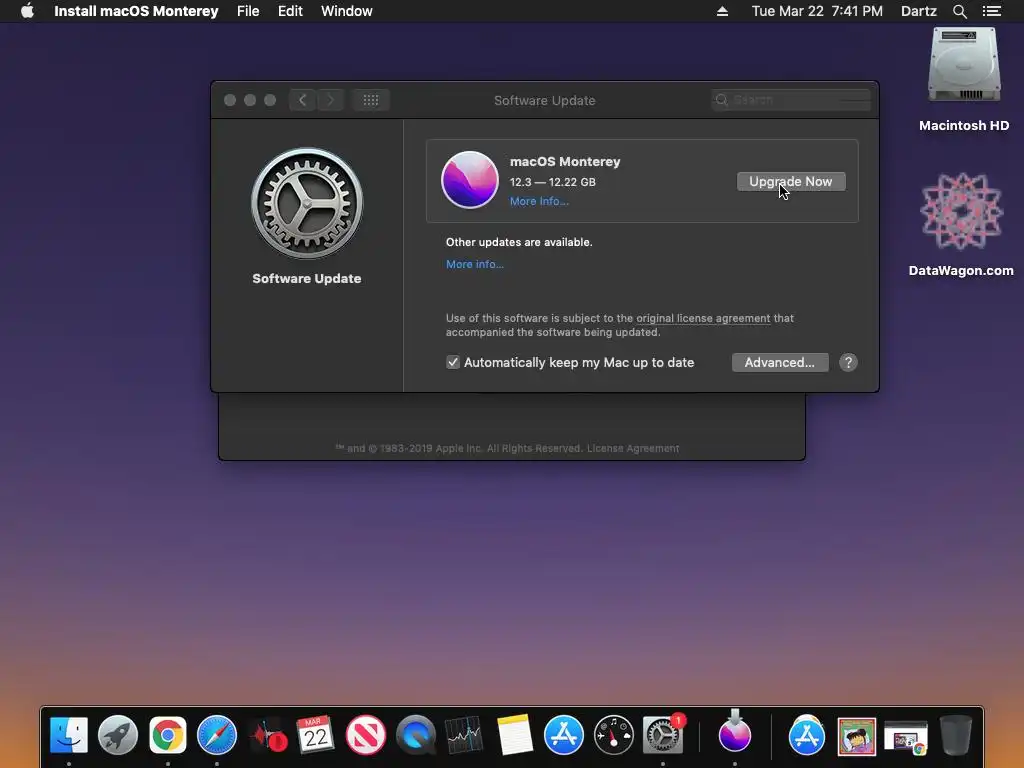1024x768 pixels.
Task: Open the Calendar app showing 22
Action: pyautogui.click(x=315, y=735)
